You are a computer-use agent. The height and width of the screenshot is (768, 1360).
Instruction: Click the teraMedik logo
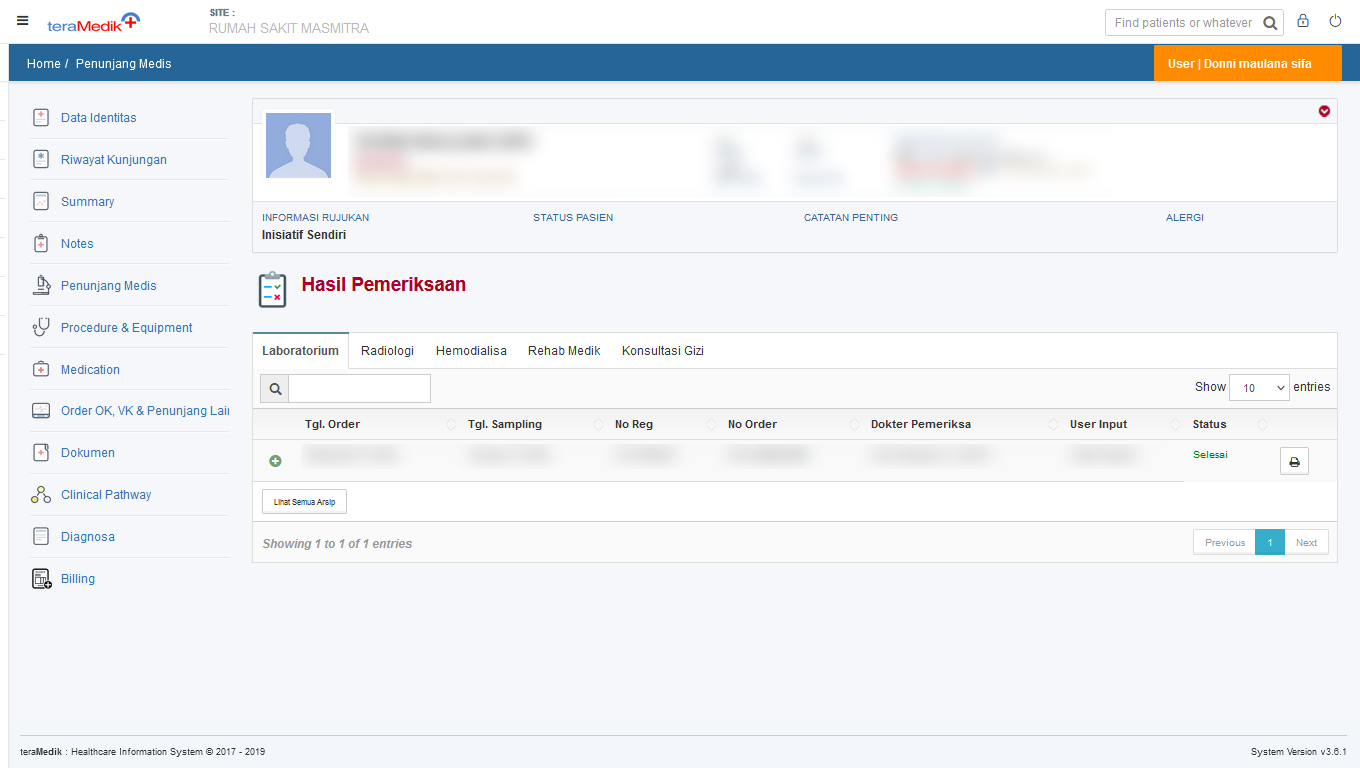pos(94,22)
